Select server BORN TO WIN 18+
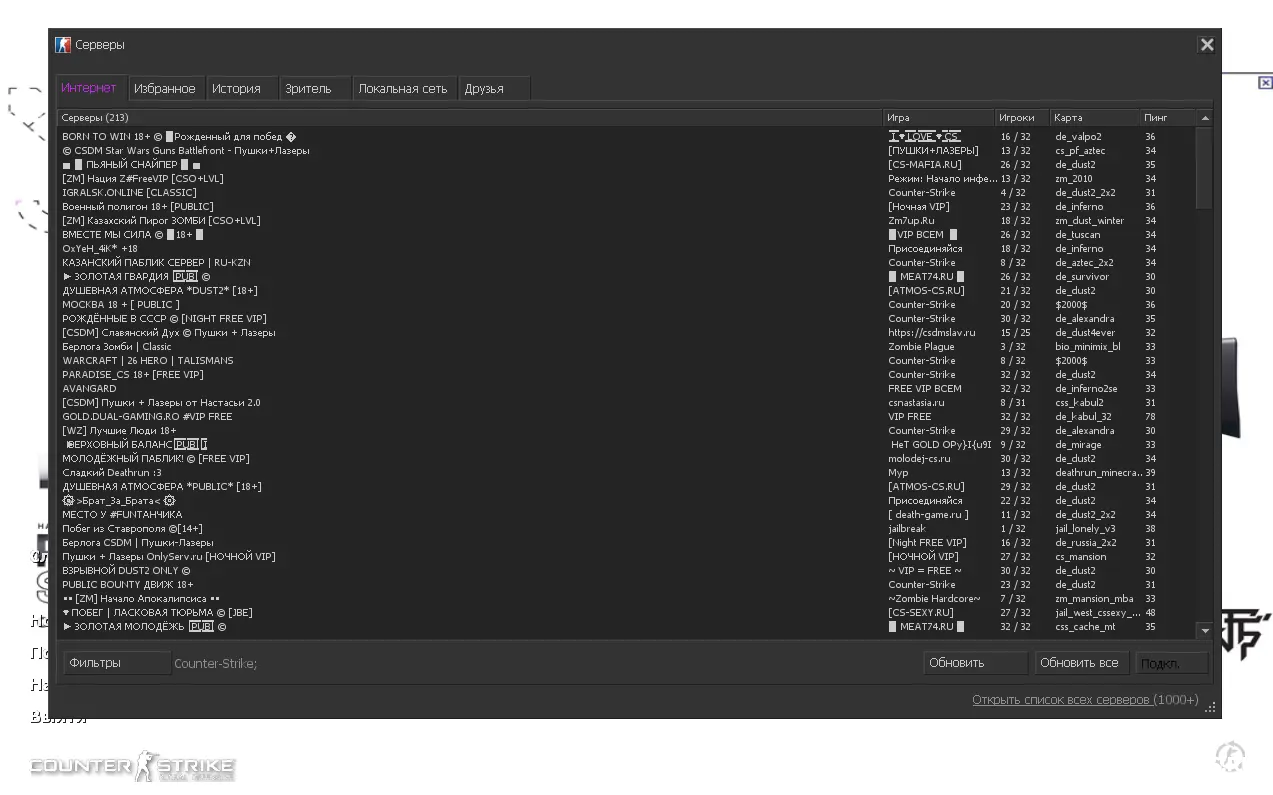 click(627, 137)
